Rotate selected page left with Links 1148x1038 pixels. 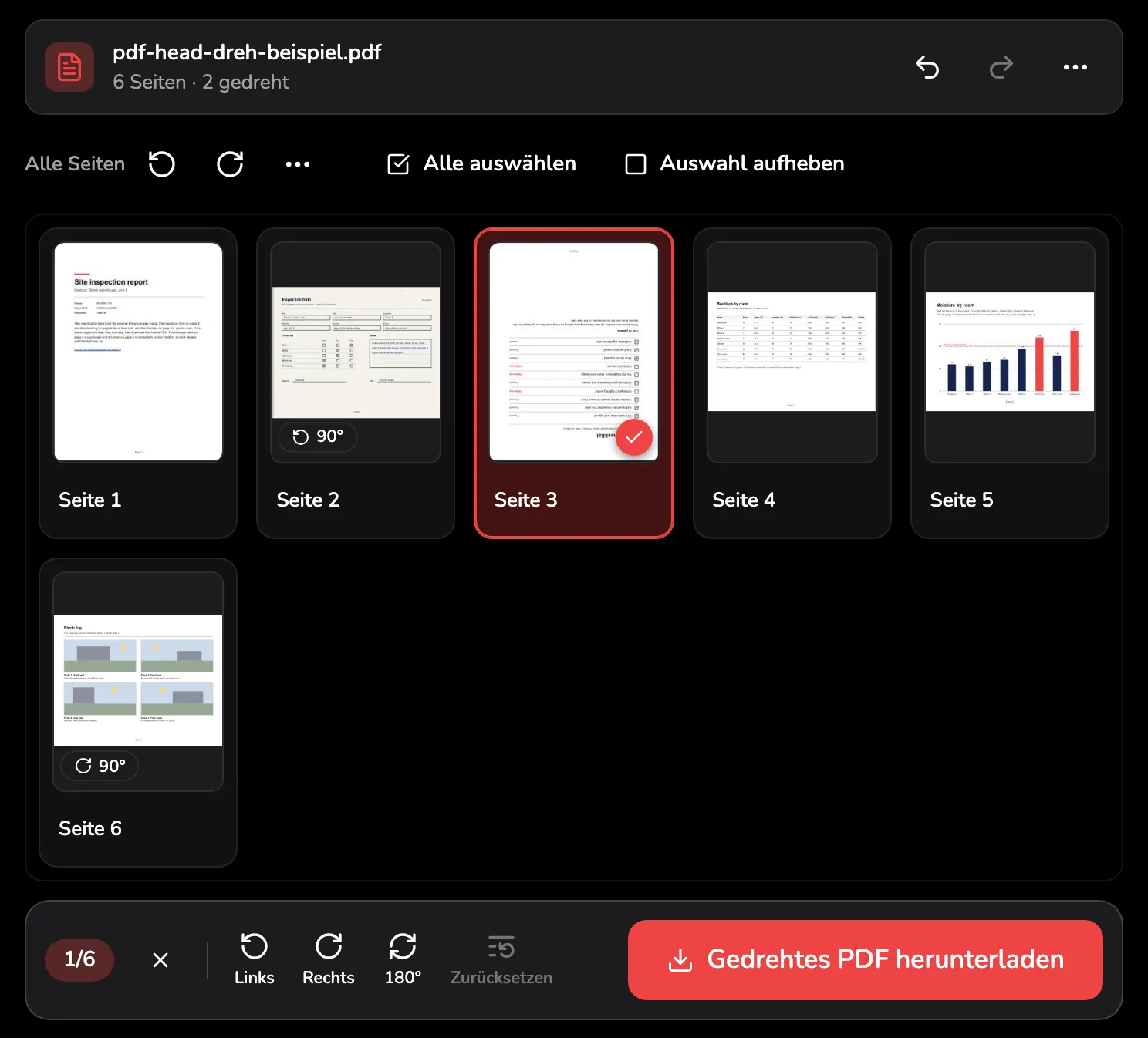pyautogui.click(x=255, y=960)
